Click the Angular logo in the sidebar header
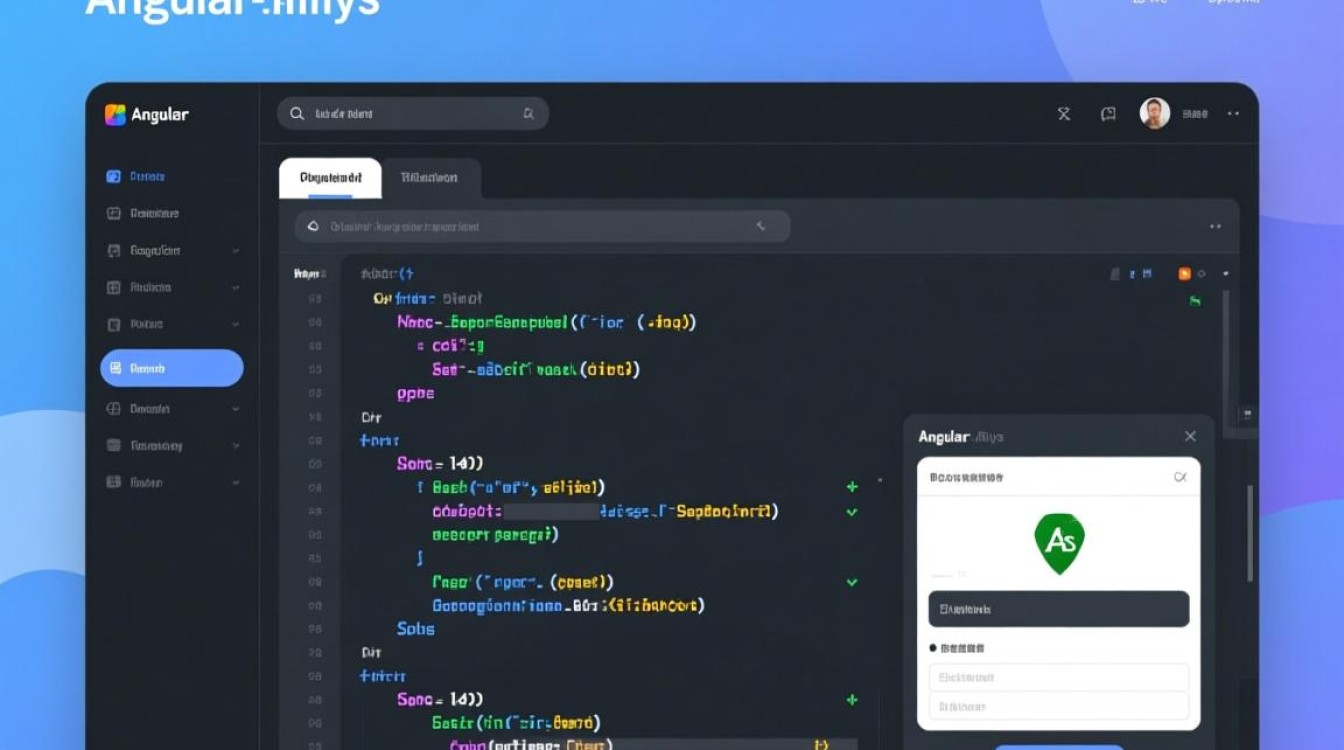The image size is (1344, 750). pyautogui.click(x=114, y=115)
